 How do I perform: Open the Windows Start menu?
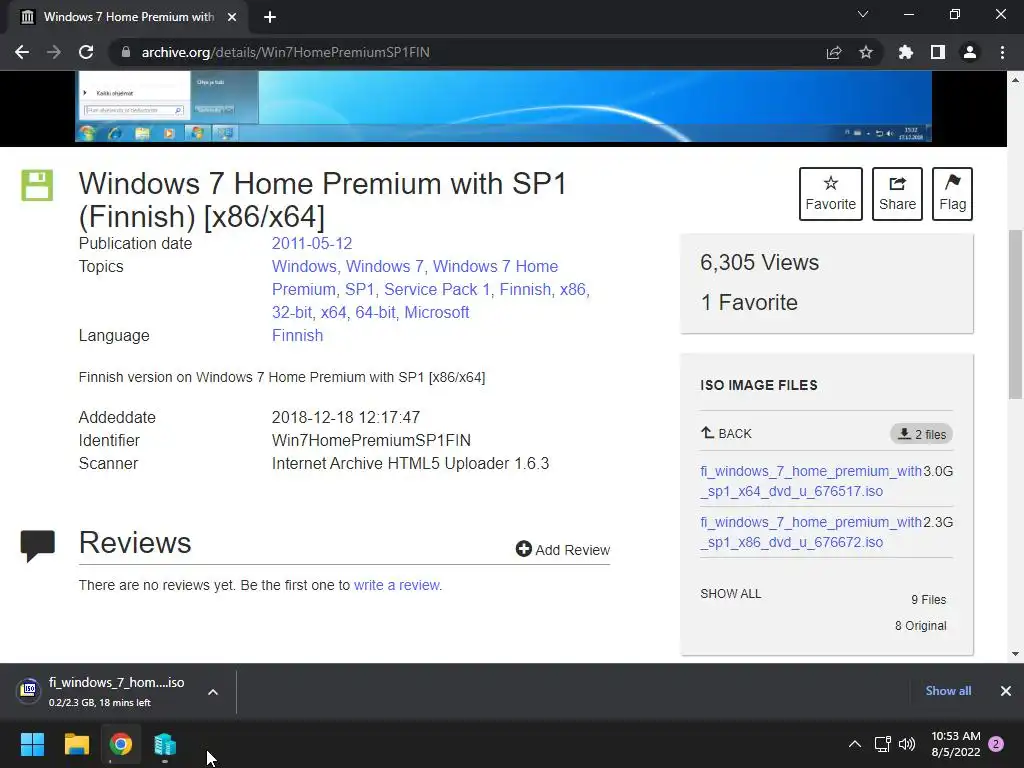(x=32, y=744)
